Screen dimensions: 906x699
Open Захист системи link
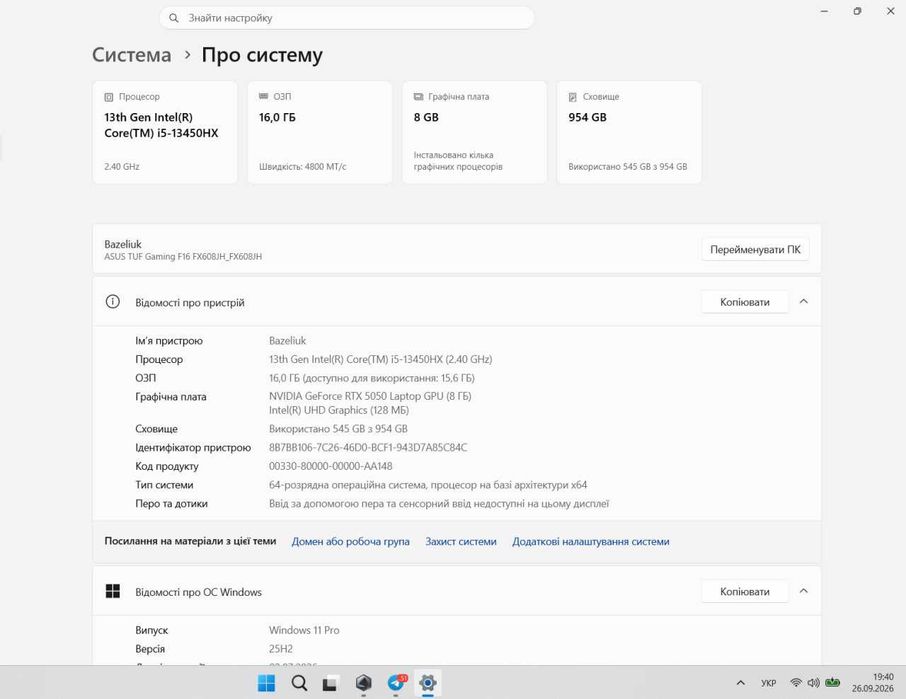coord(461,542)
